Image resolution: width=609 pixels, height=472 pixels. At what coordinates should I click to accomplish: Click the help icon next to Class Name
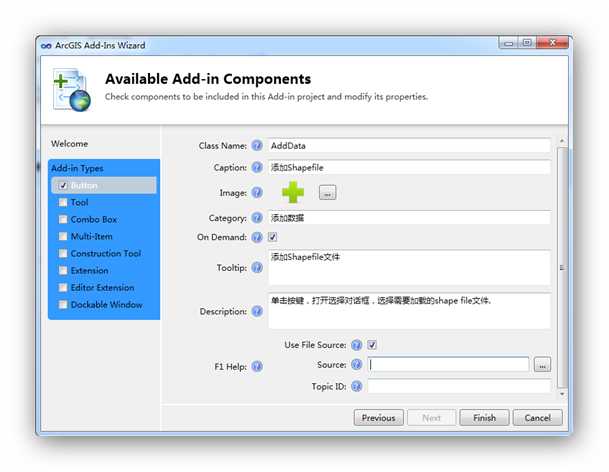pyautogui.click(x=257, y=146)
